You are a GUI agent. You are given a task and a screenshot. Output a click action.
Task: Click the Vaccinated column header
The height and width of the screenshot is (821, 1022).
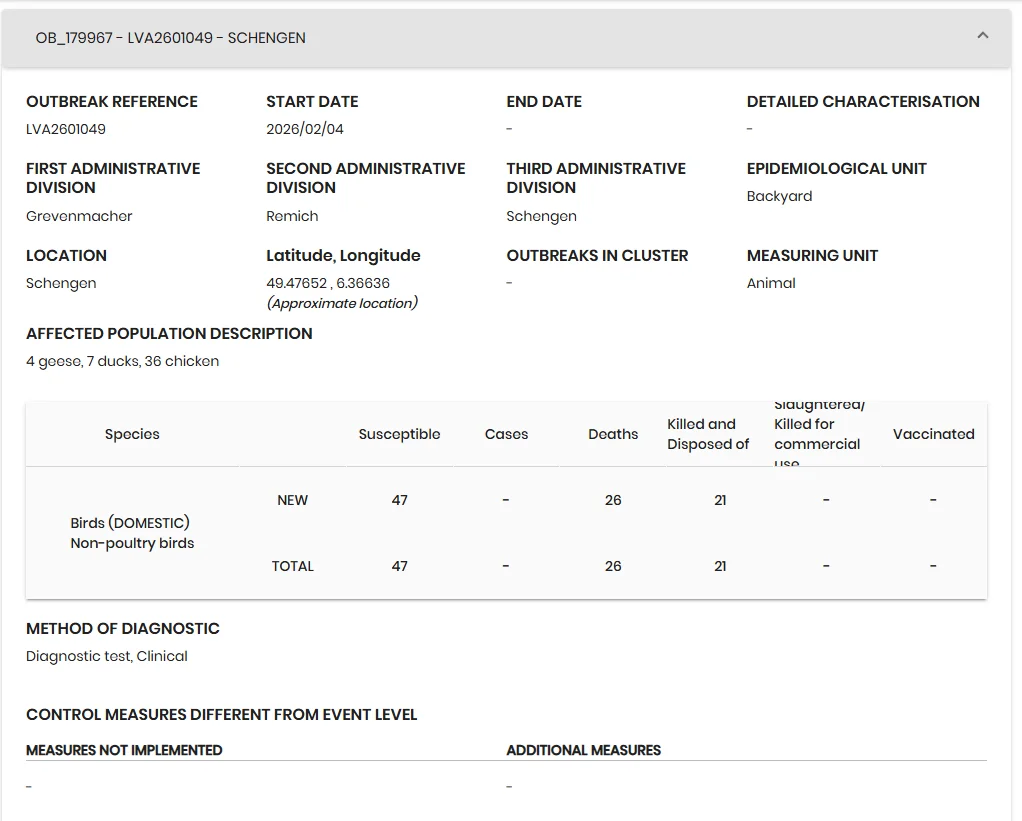(933, 434)
